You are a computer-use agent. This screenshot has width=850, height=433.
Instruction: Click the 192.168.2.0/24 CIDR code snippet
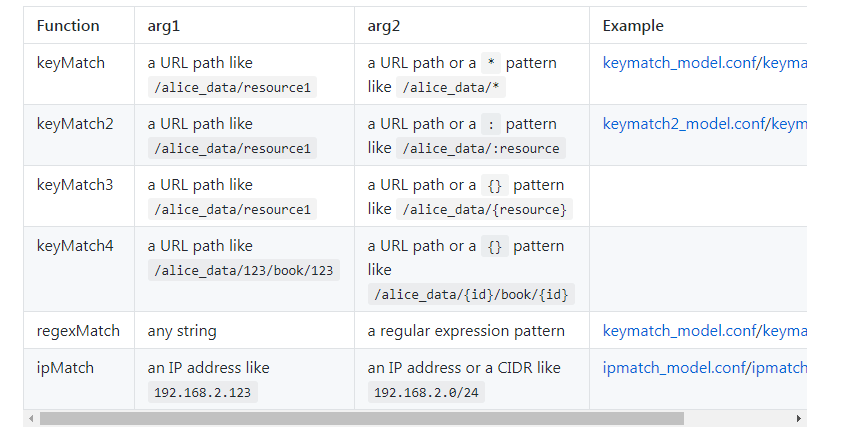427,393
